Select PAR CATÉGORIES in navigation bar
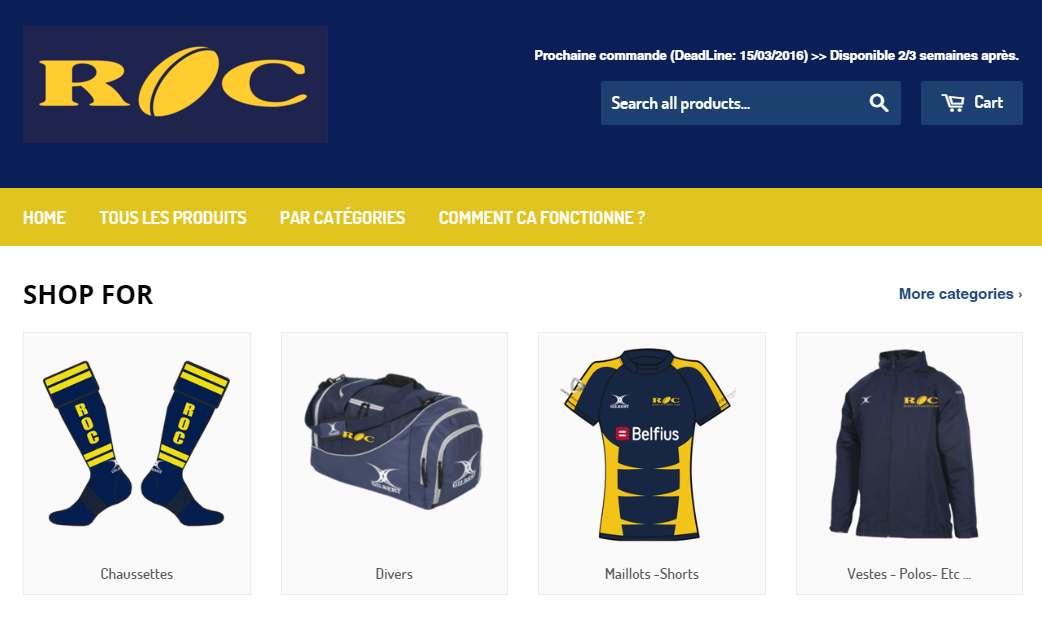Screen dimensions: 1042x629 click(342, 218)
